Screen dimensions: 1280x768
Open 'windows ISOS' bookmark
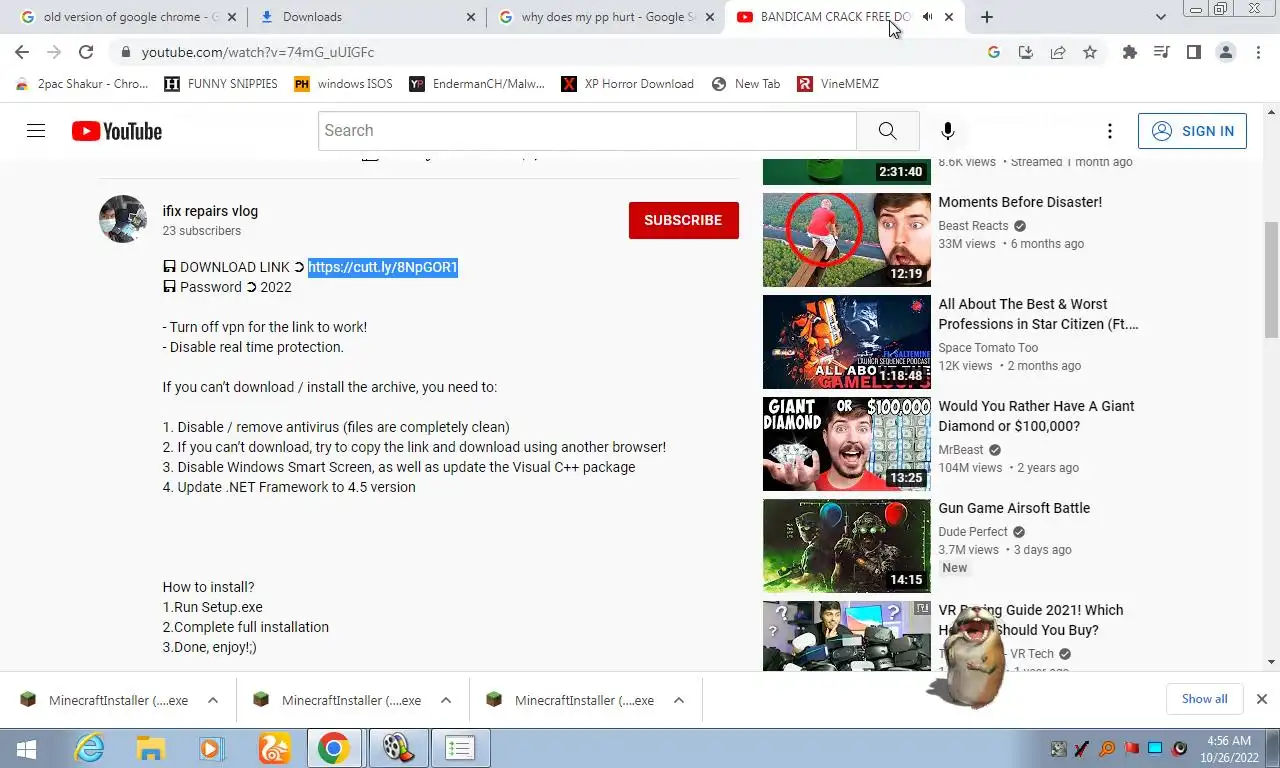click(343, 84)
